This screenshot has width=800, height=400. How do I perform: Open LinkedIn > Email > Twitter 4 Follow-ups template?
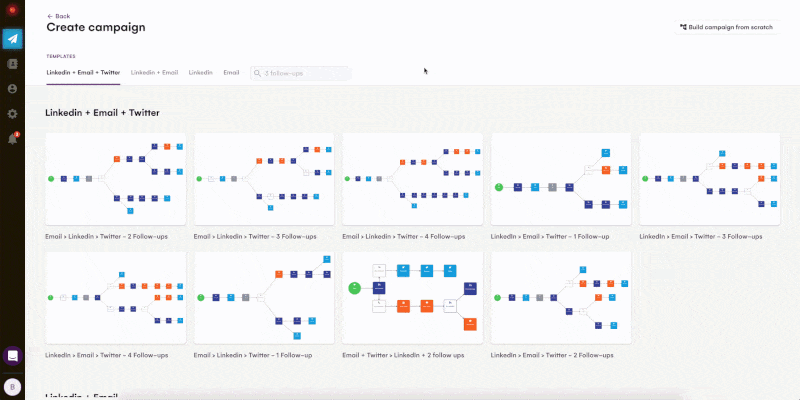115,297
